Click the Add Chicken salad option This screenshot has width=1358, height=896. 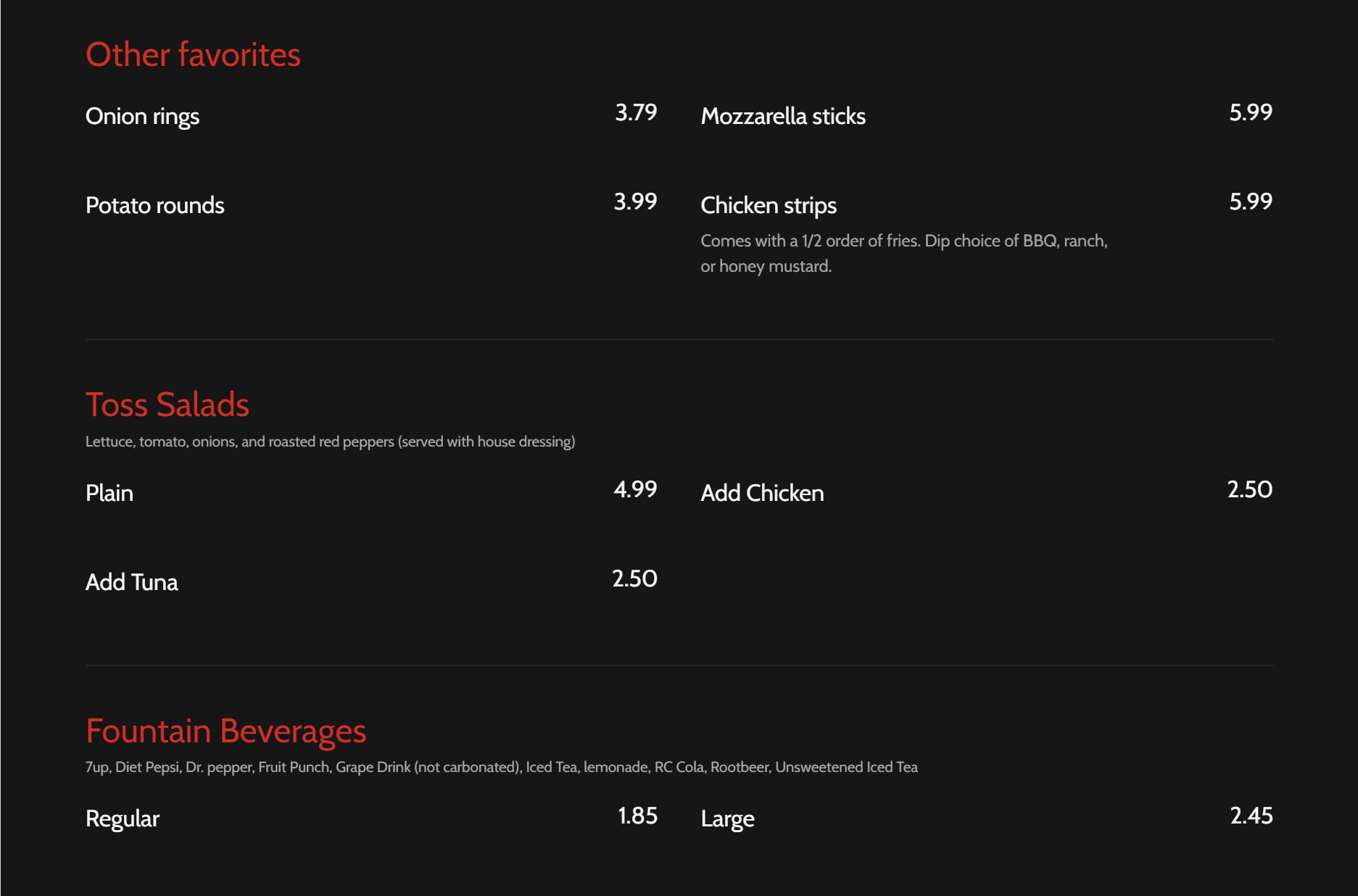pyautogui.click(x=762, y=494)
